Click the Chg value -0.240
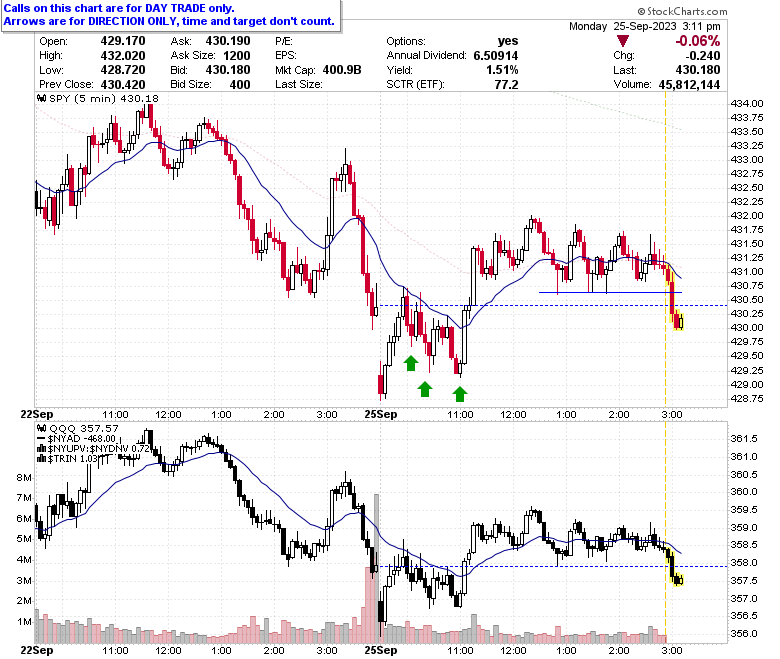This screenshot has width=780, height=659. (702, 55)
